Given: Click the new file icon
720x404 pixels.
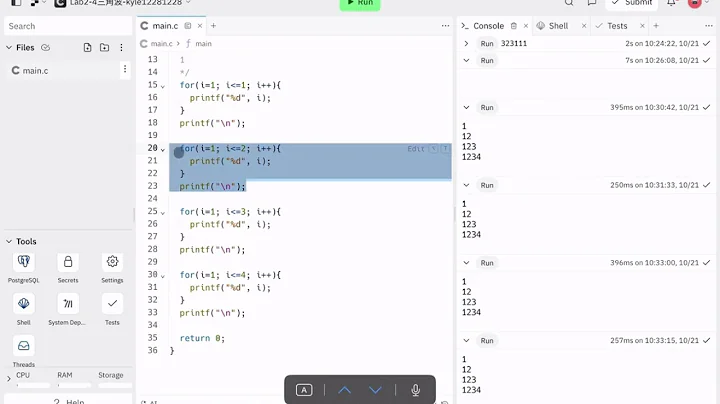Looking at the screenshot, I should click(x=87, y=47).
